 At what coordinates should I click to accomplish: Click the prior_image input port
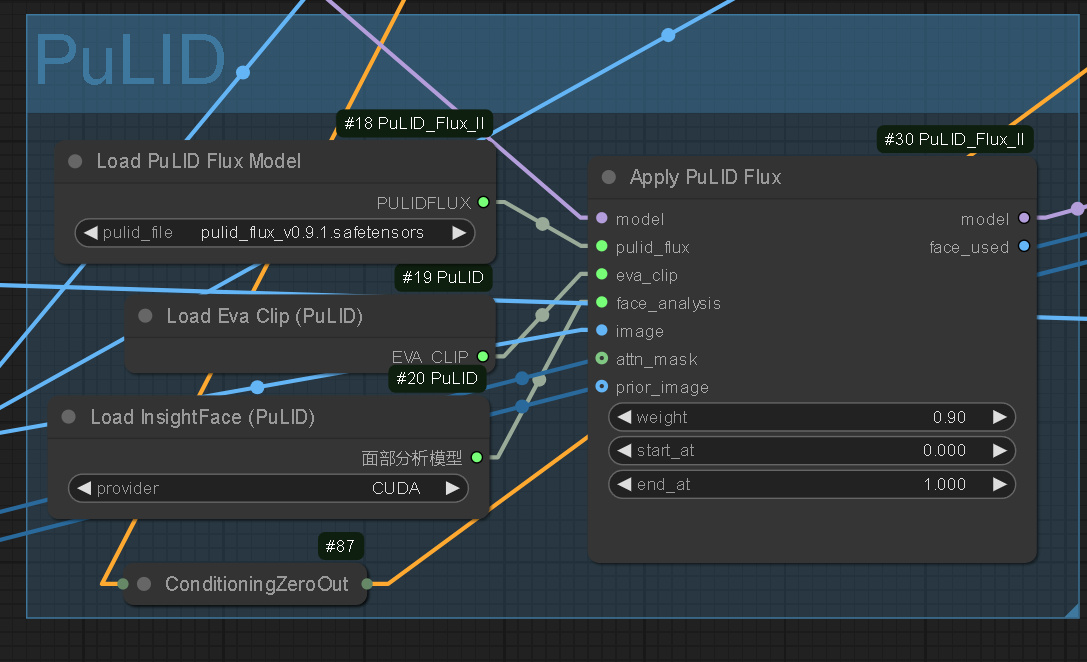[601, 387]
